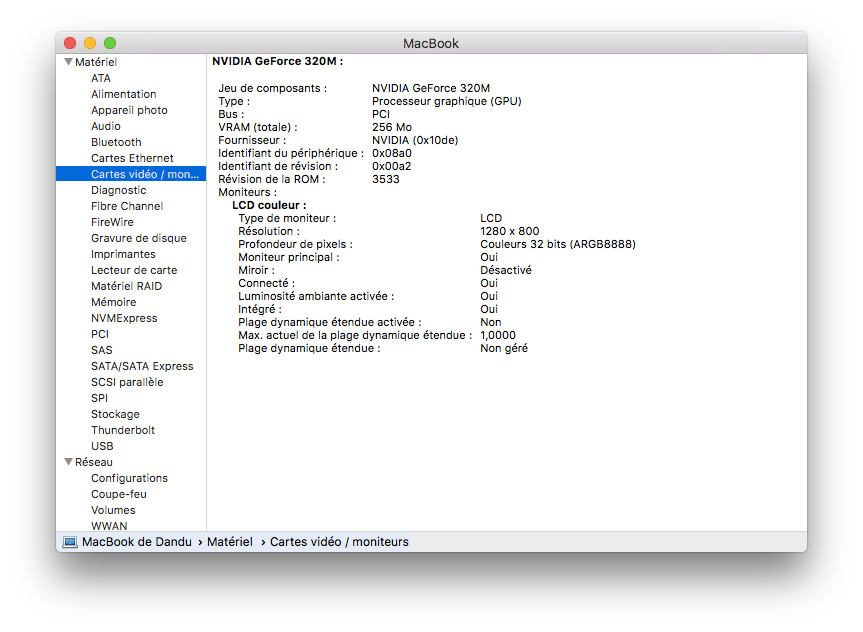Screen dimensions: 863x632
Task: Select Bluetooth in the sidebar
Action: click(x=116, y=142)
